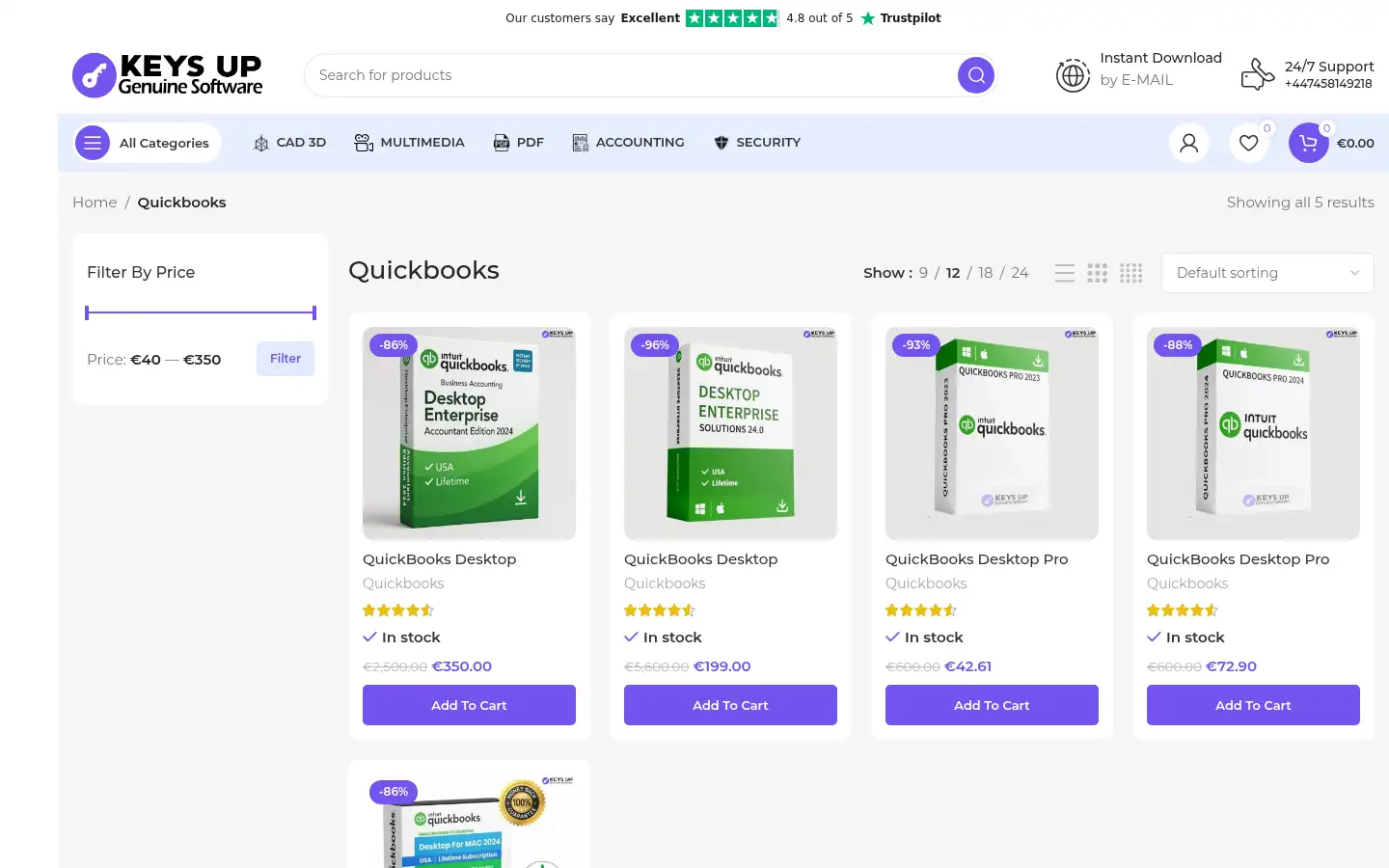1389x868 pixels.
Task: Click the Instant Download globe icon
Action: coord(1073,75)
